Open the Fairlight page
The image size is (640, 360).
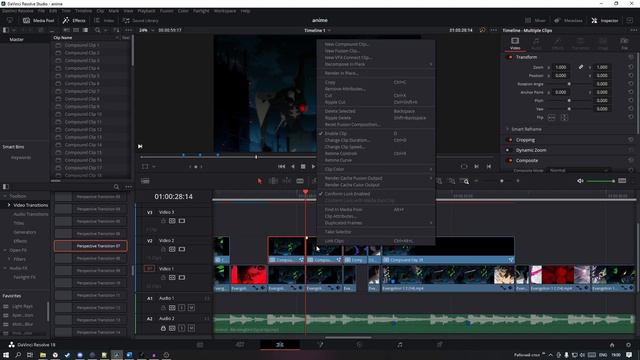tap(400, 345)
